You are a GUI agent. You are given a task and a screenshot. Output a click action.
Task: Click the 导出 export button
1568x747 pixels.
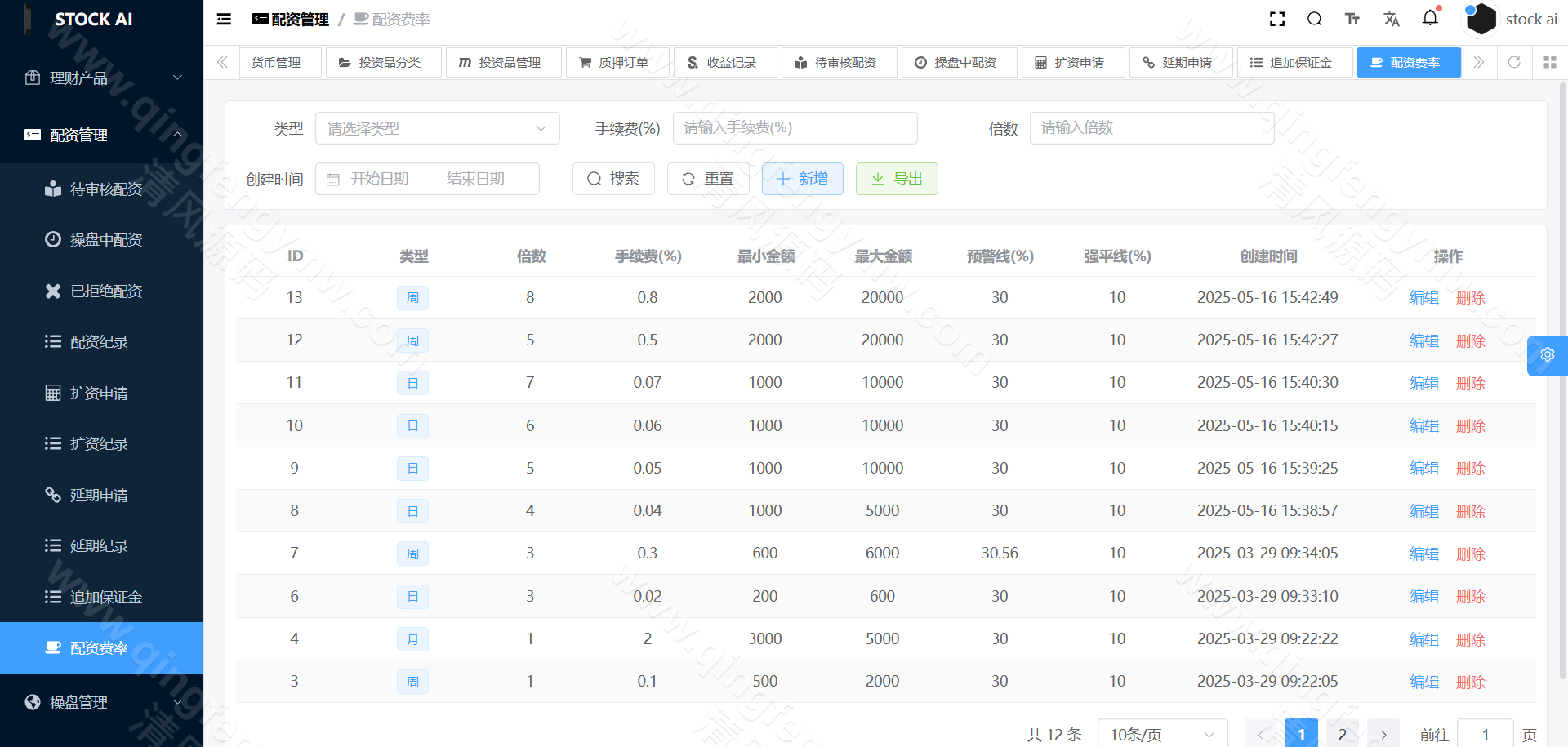(897, 179)
